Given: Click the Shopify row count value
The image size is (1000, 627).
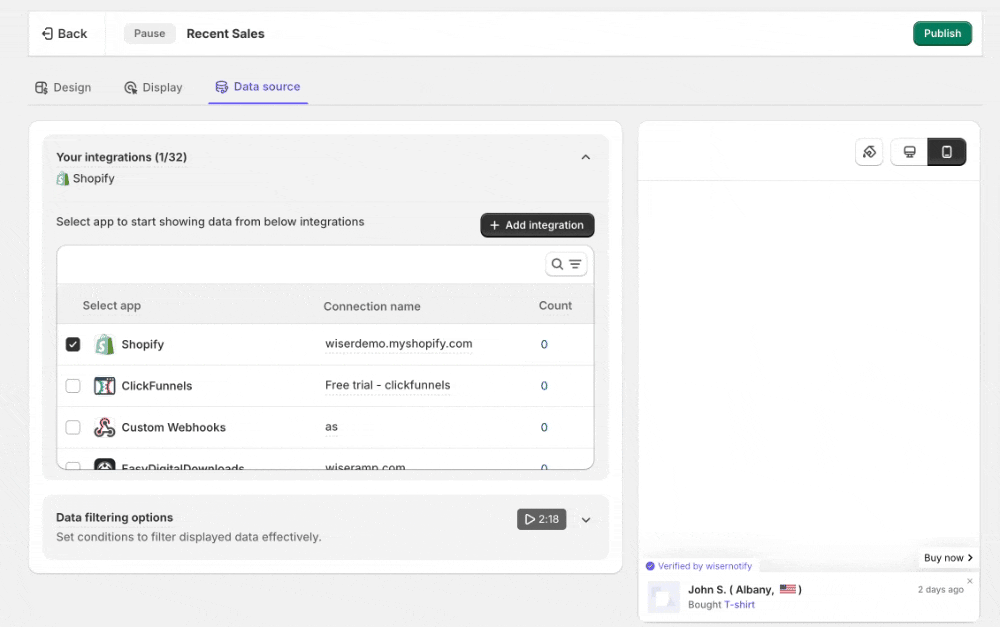Looking at the screenshot, I should tap(544, 344).
